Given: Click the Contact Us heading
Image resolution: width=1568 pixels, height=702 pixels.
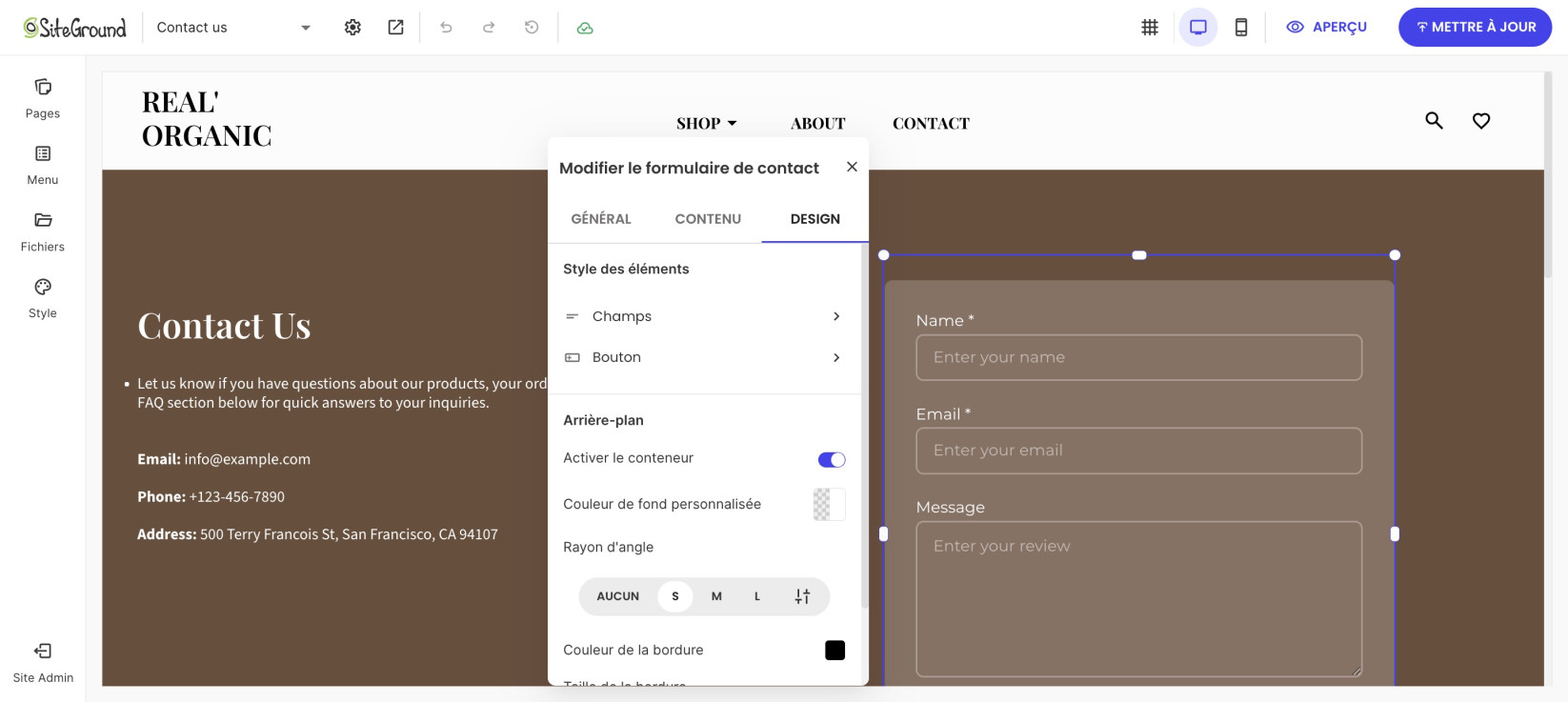Looking at the screenshot, I should [224, 326].
